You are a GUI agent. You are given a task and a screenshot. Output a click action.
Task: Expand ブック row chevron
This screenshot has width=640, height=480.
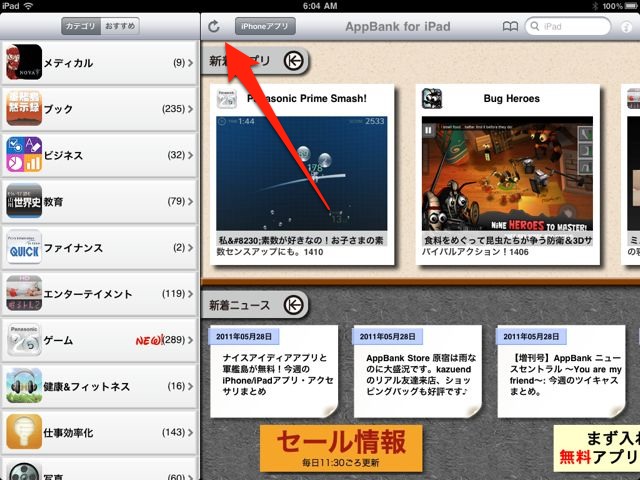coord(191,109)
